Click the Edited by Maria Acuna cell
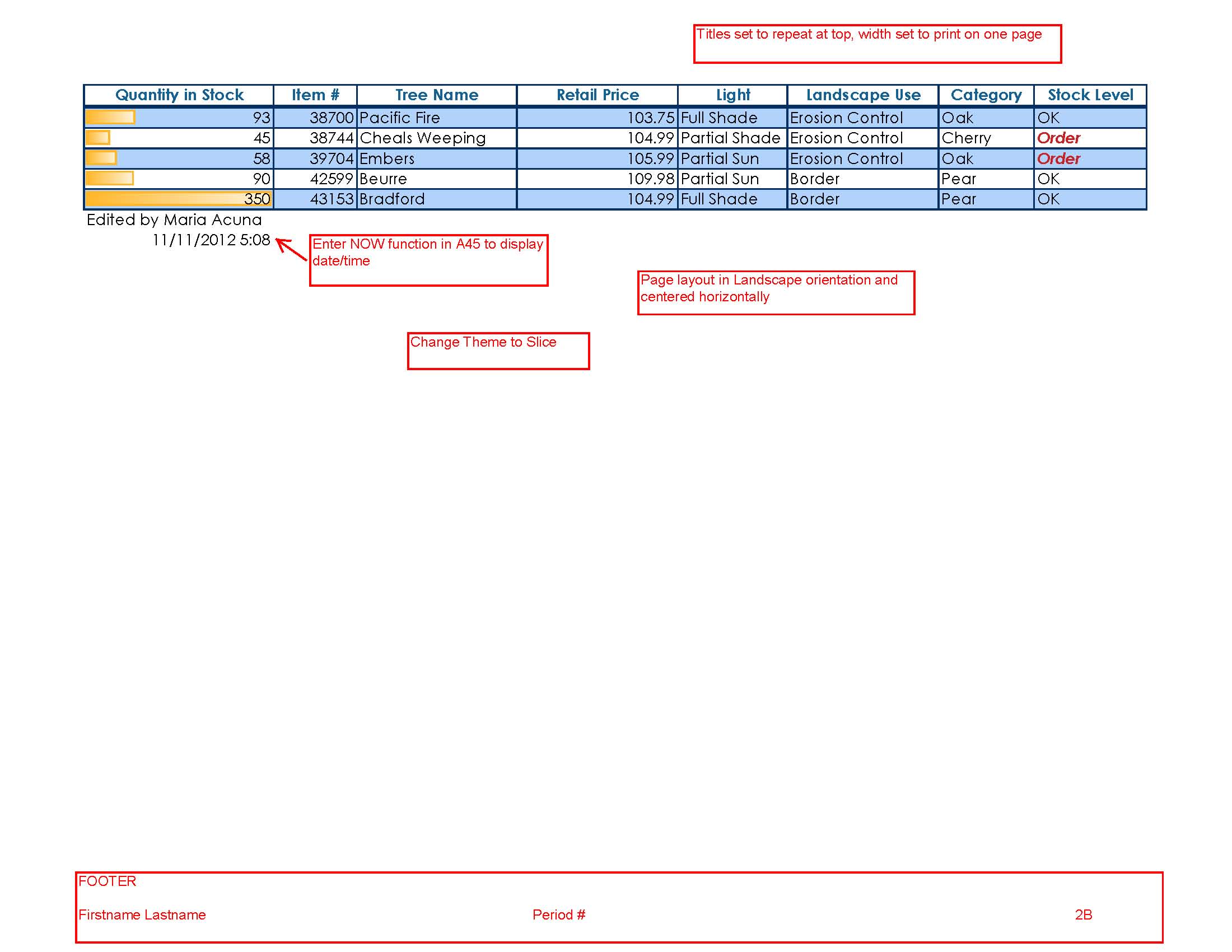This screenshot has width=1232, height=952. click(x=174, y=220)
